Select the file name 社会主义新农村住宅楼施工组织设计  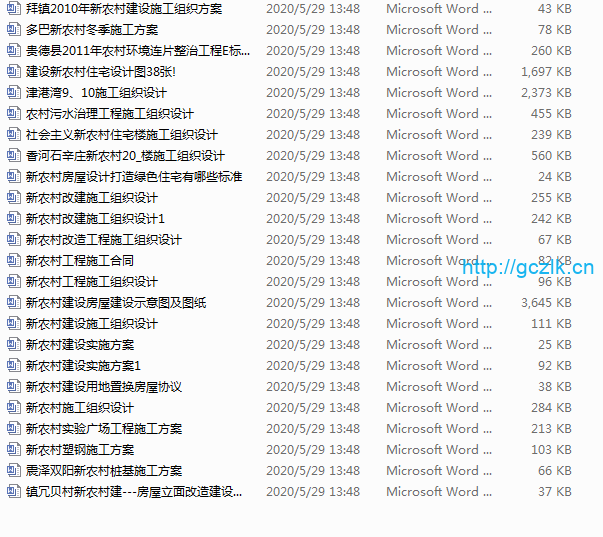(121, 135)
